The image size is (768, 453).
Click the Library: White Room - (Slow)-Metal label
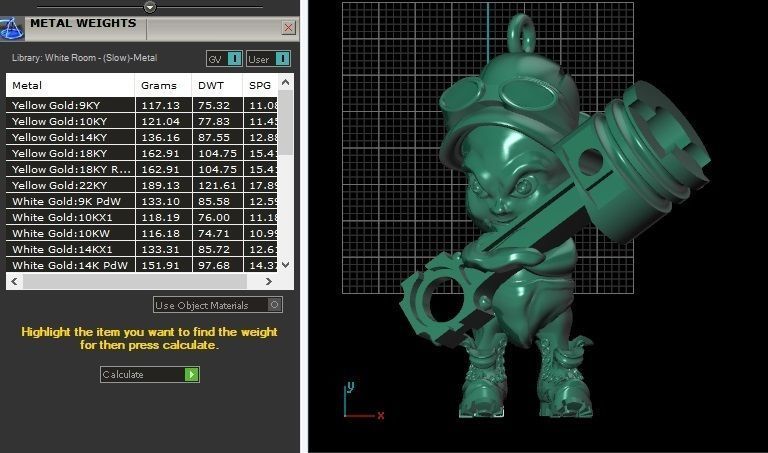coord(84,58)
